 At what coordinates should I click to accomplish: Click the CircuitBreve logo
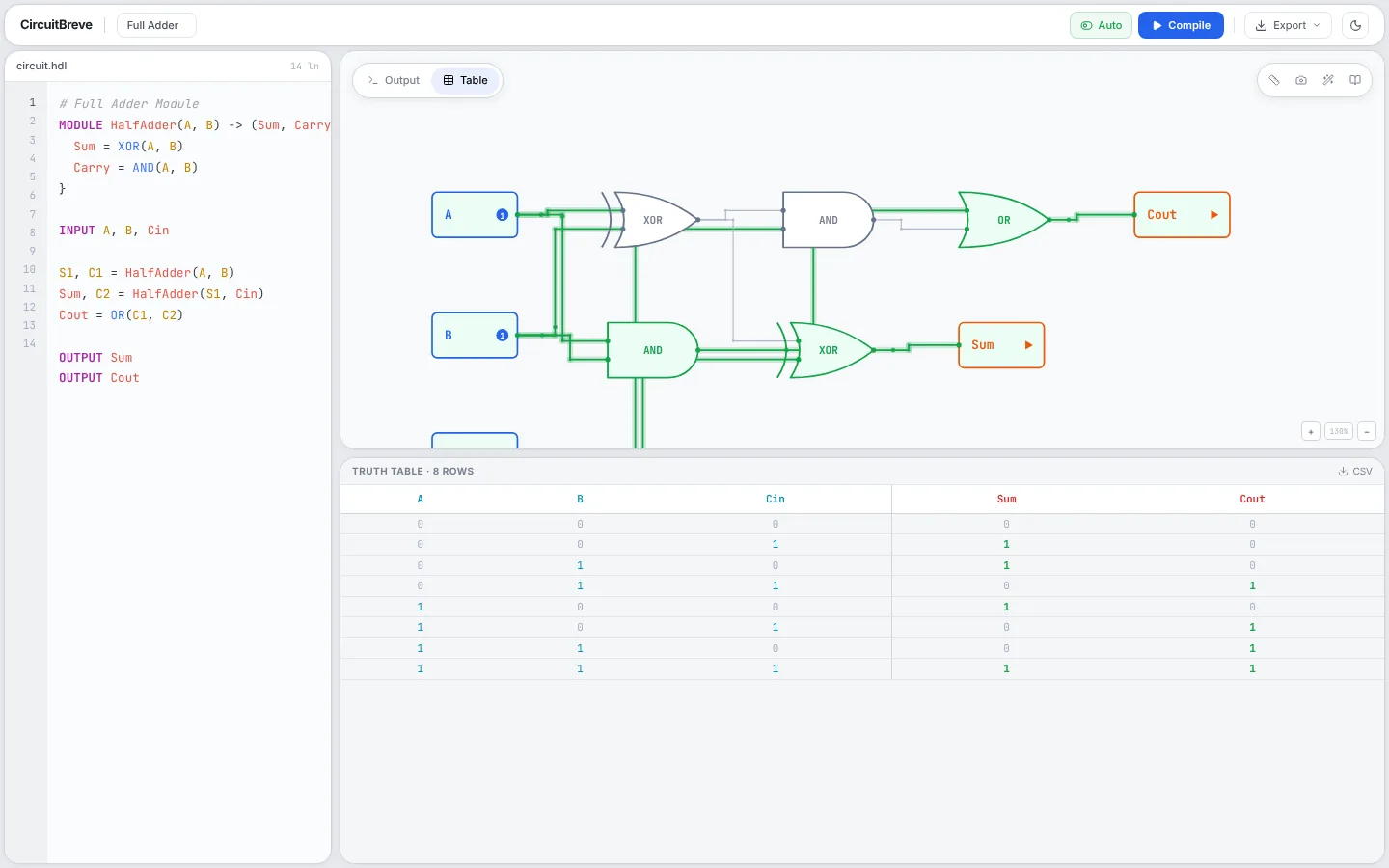[56, 25]
